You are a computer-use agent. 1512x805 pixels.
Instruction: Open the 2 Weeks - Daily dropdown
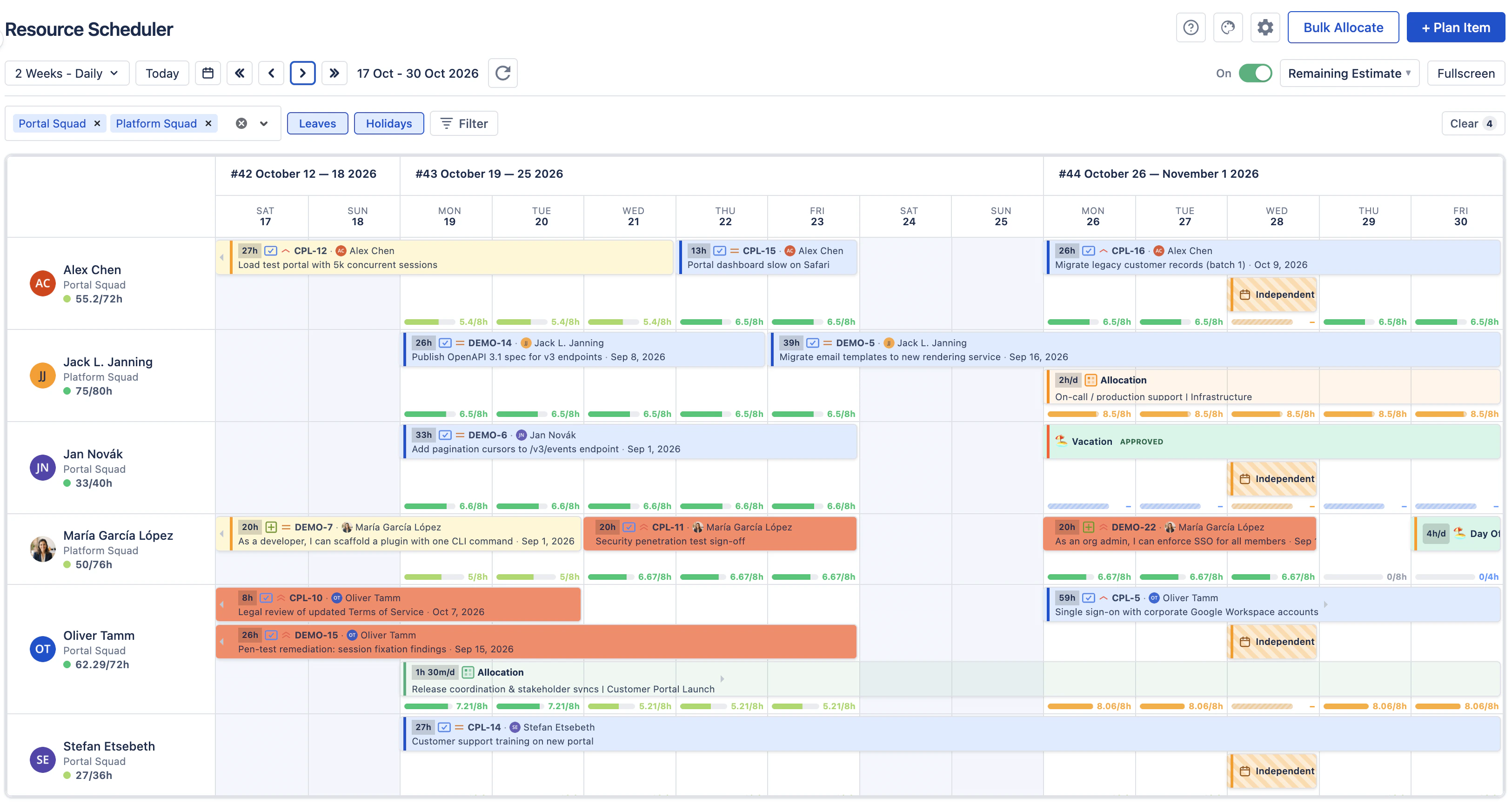pos(67,74)
